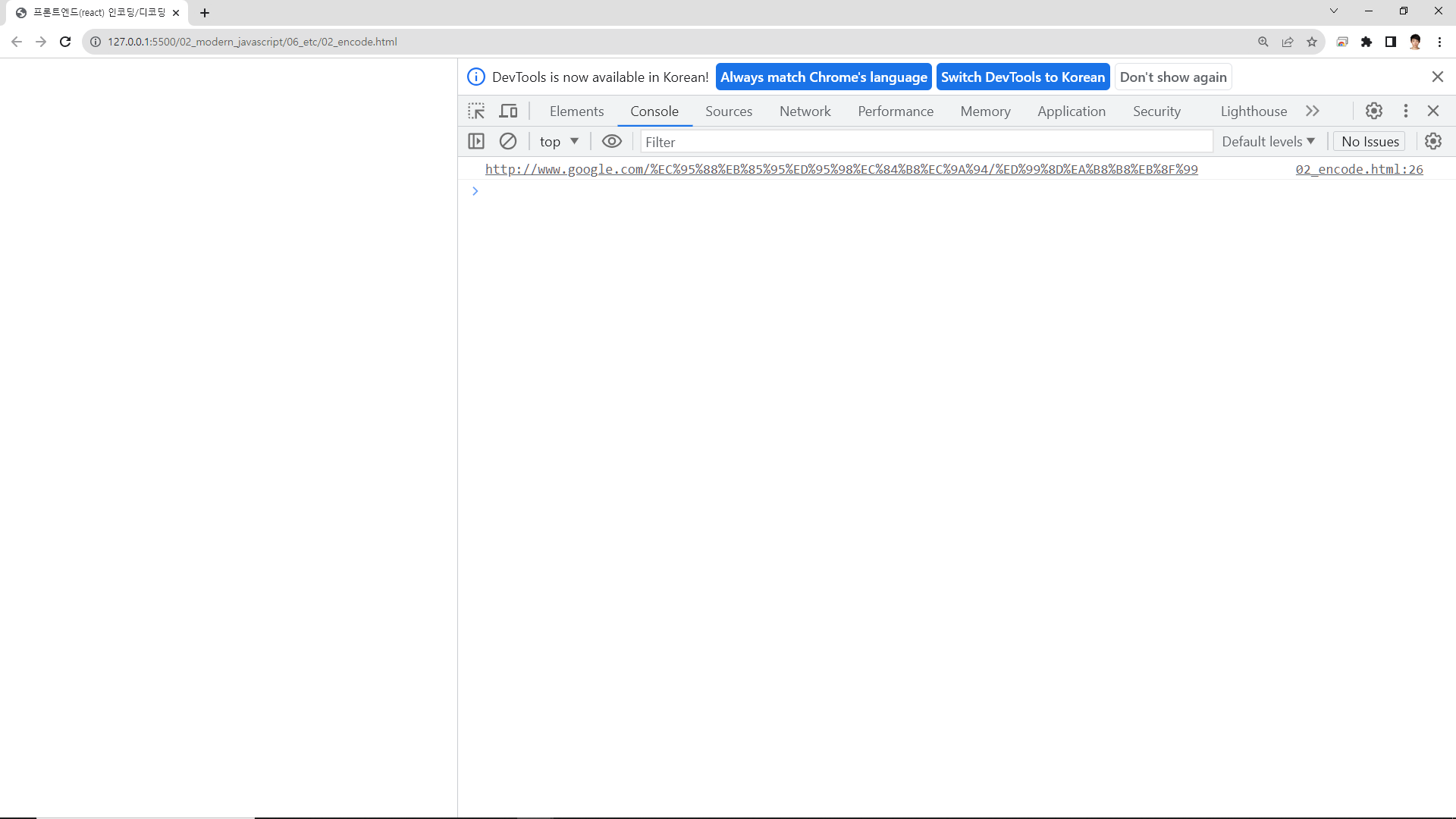
Task: Toggle the live expression eye icon
Action: [611, 142]
